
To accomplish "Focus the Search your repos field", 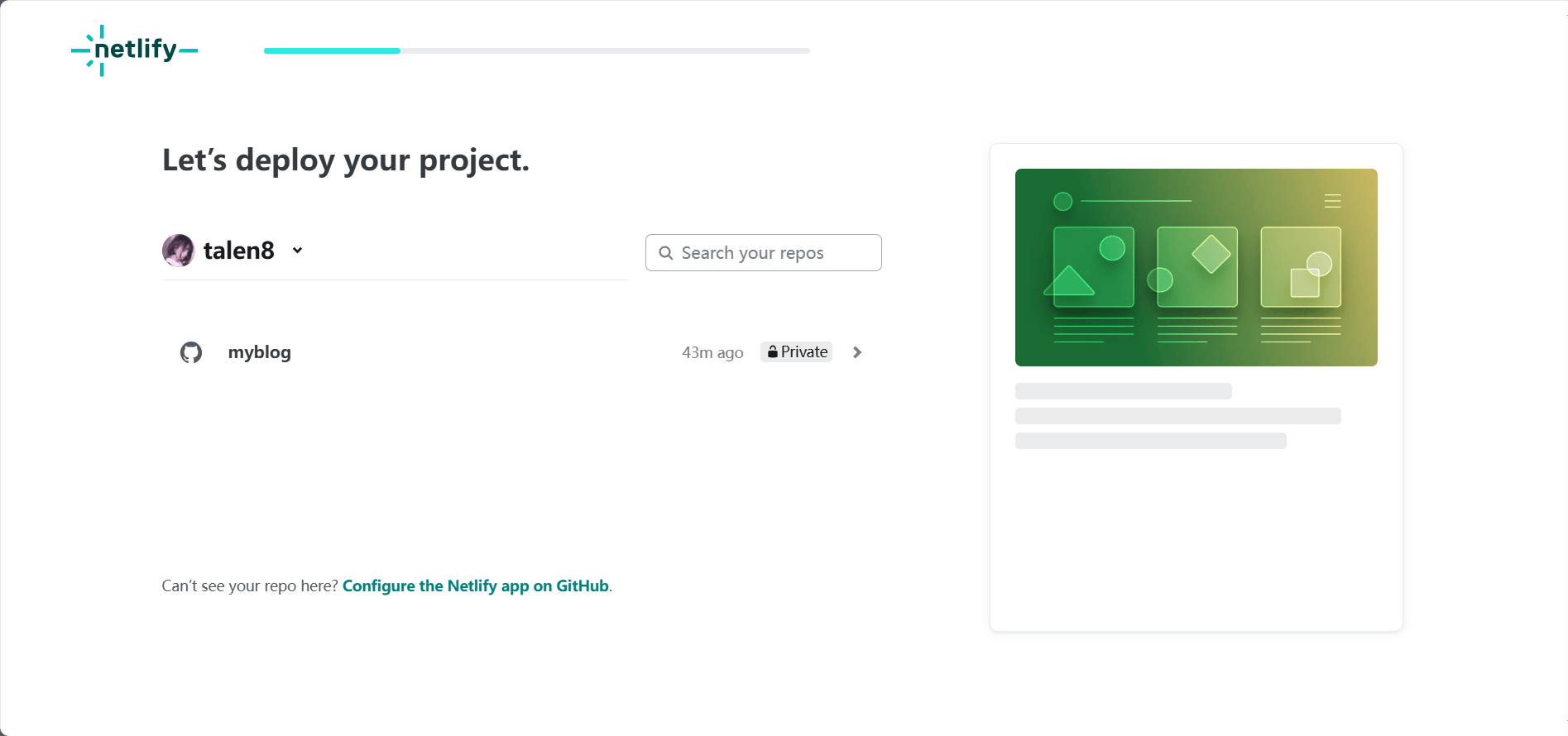I will click(x=774, y=253).
